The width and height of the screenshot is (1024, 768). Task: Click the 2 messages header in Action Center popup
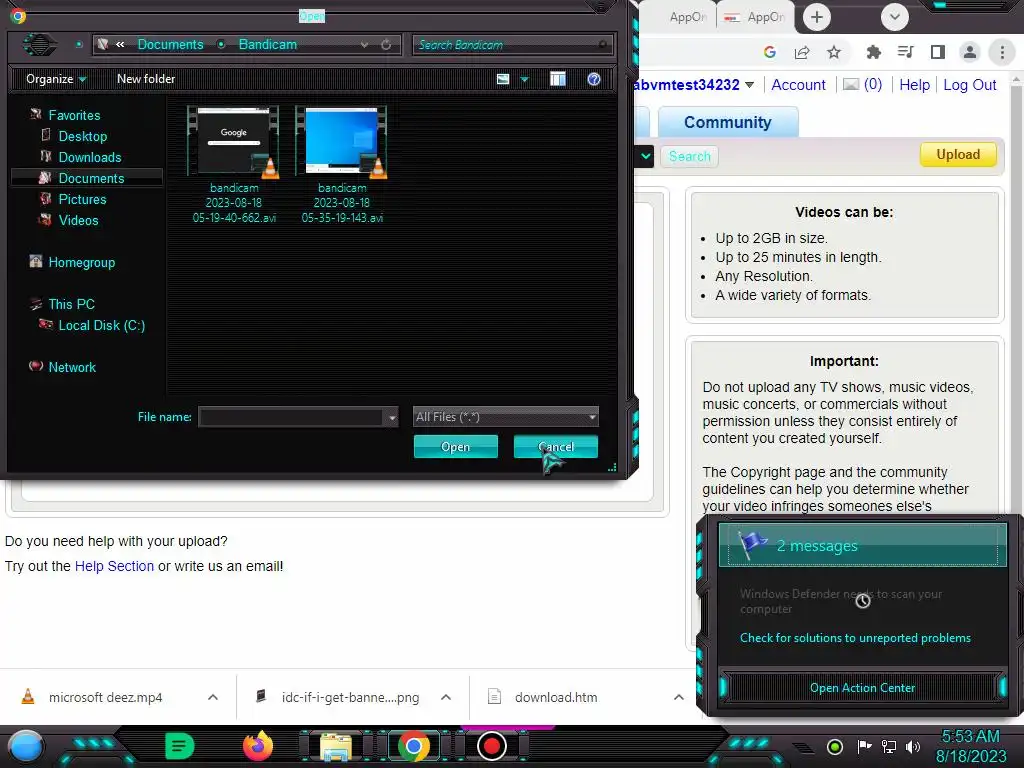(x=863, y=545)
